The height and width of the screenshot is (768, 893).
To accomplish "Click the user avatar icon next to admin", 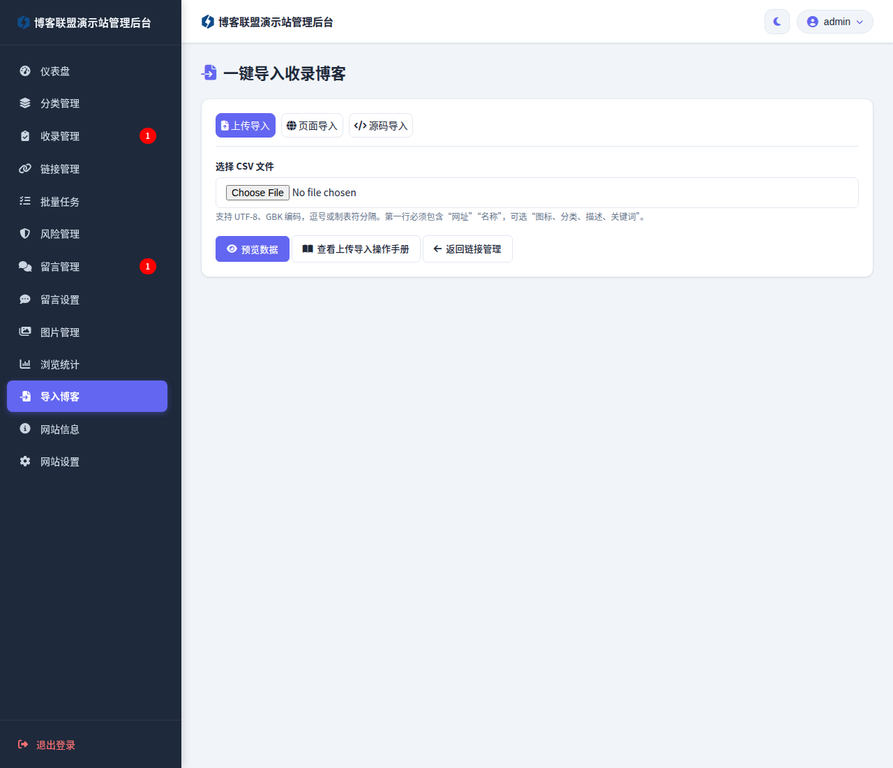I will pyautogui.click(x=813, y=22).
